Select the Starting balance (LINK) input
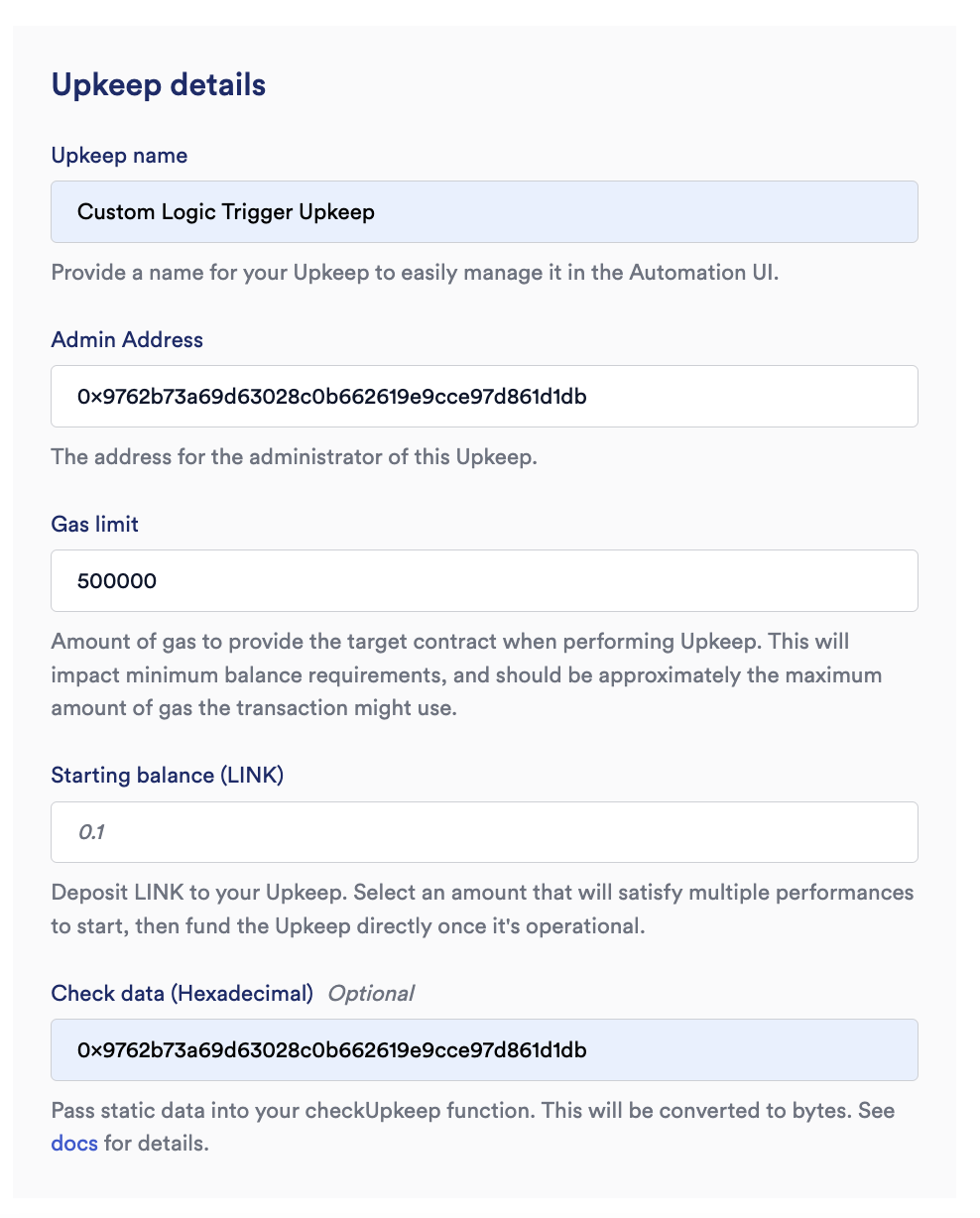 click(484, 832)
